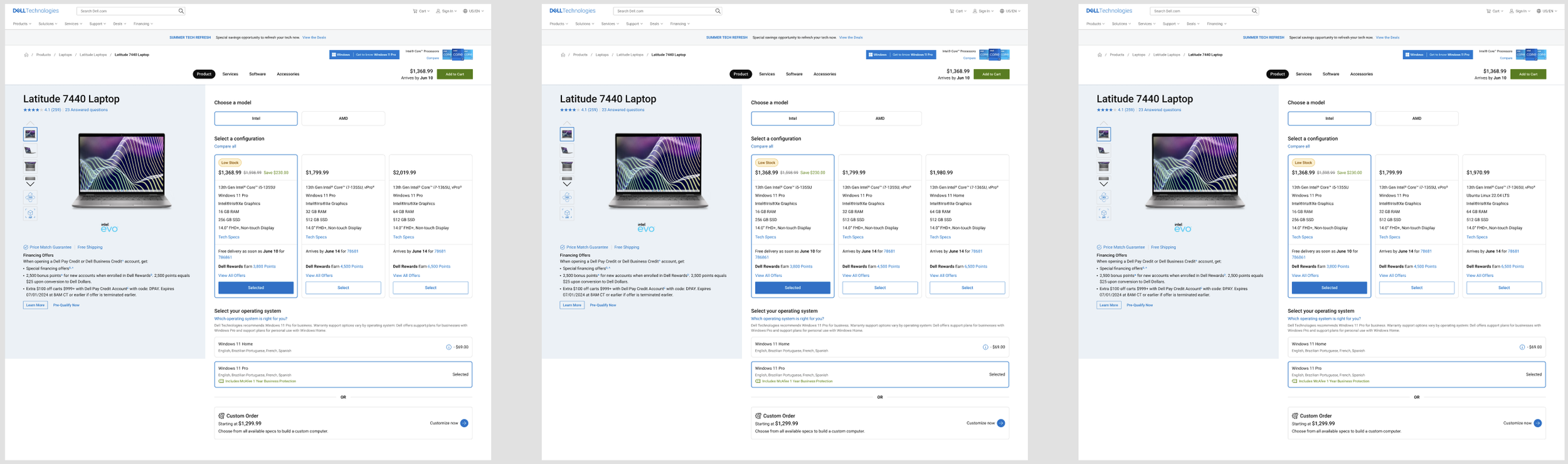Open the US/EN region dropdown in the left page
This screenshot has height=464, width=1568.
click(x=474, y=11)
